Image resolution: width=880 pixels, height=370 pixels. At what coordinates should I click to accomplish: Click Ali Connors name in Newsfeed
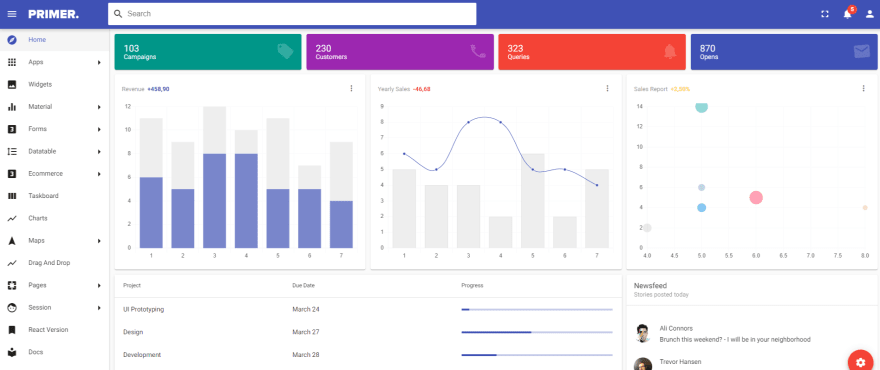pos(676,328)
